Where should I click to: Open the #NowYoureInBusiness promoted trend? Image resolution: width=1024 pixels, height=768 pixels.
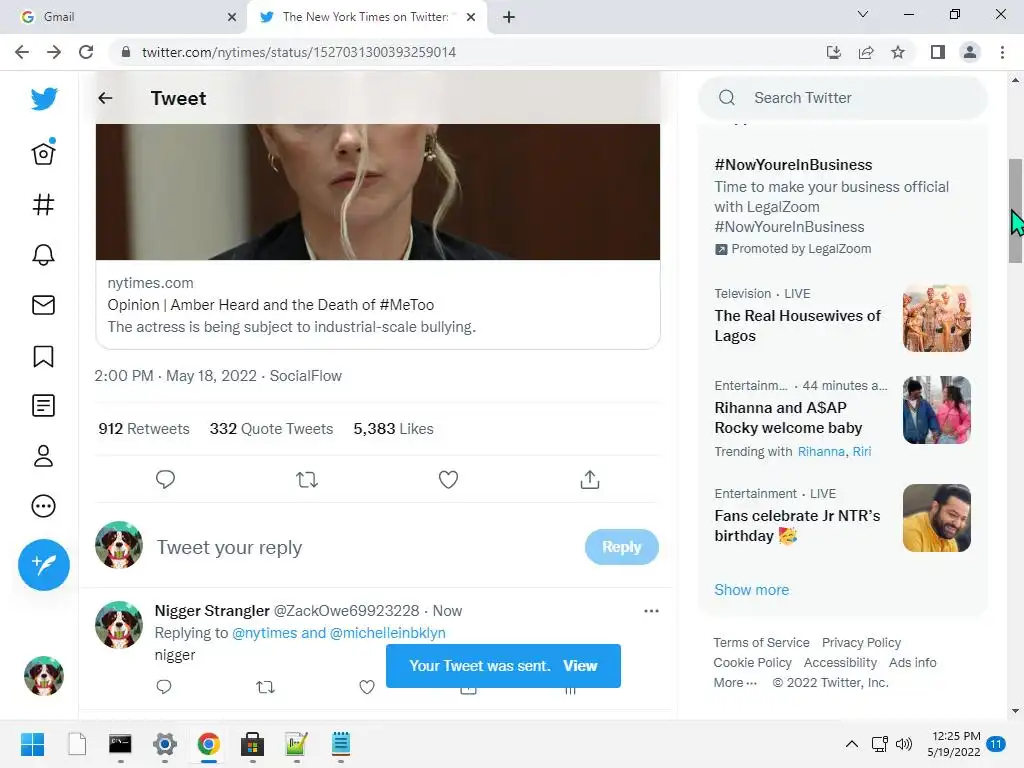(x=842, y=206)
